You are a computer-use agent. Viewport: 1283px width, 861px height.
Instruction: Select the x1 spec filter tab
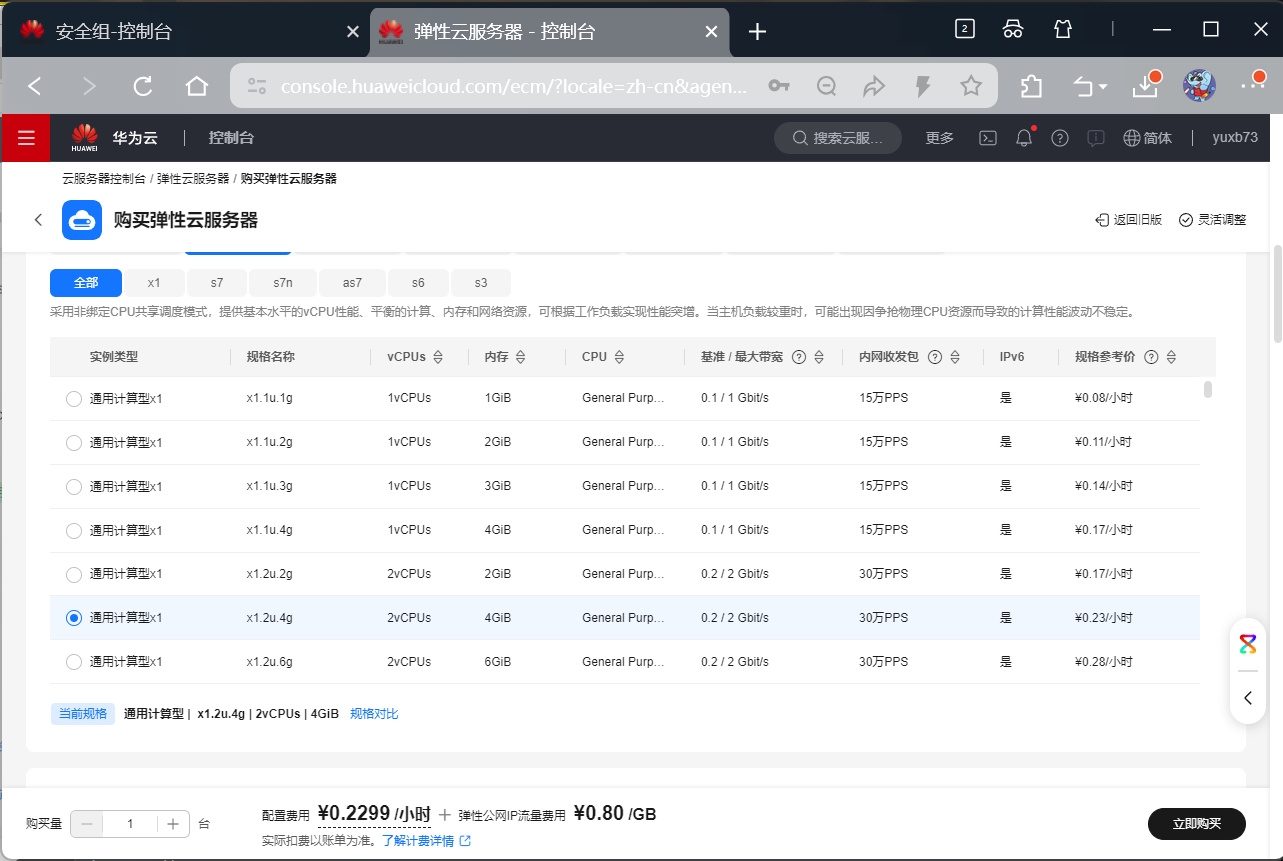154,283
